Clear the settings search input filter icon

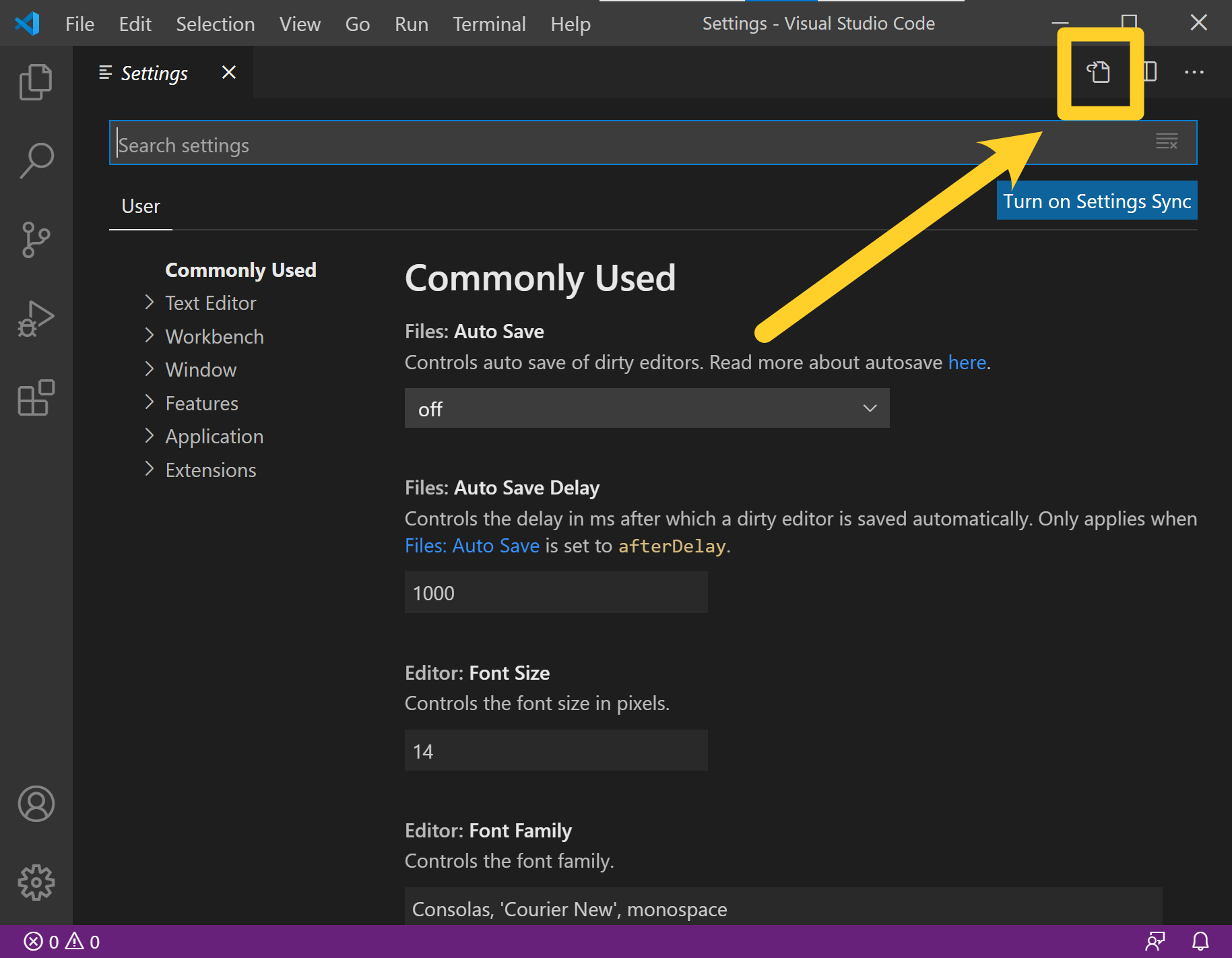[x=1167, y=141]
